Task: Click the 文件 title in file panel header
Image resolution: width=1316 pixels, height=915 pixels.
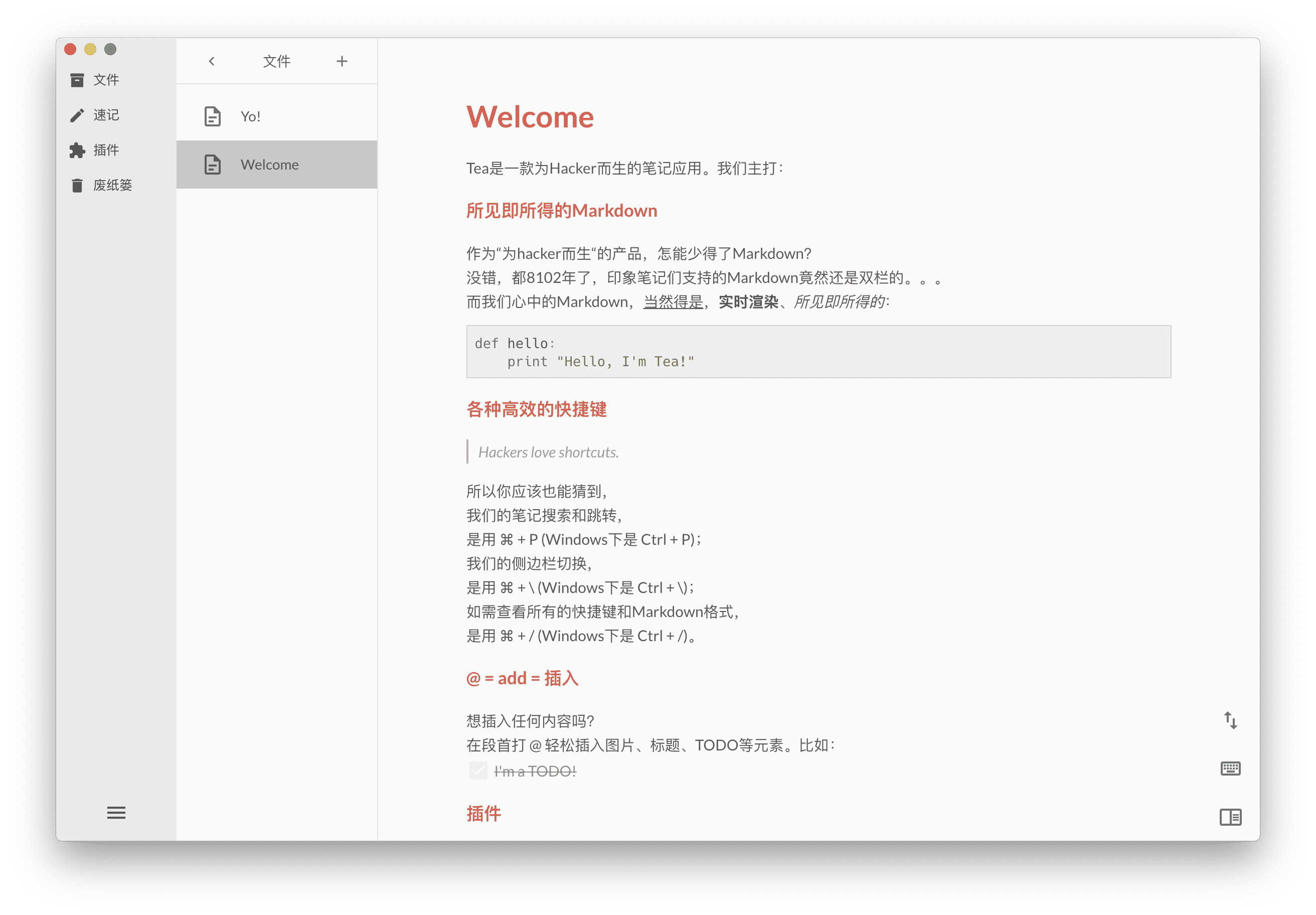Action: [277, 61]
